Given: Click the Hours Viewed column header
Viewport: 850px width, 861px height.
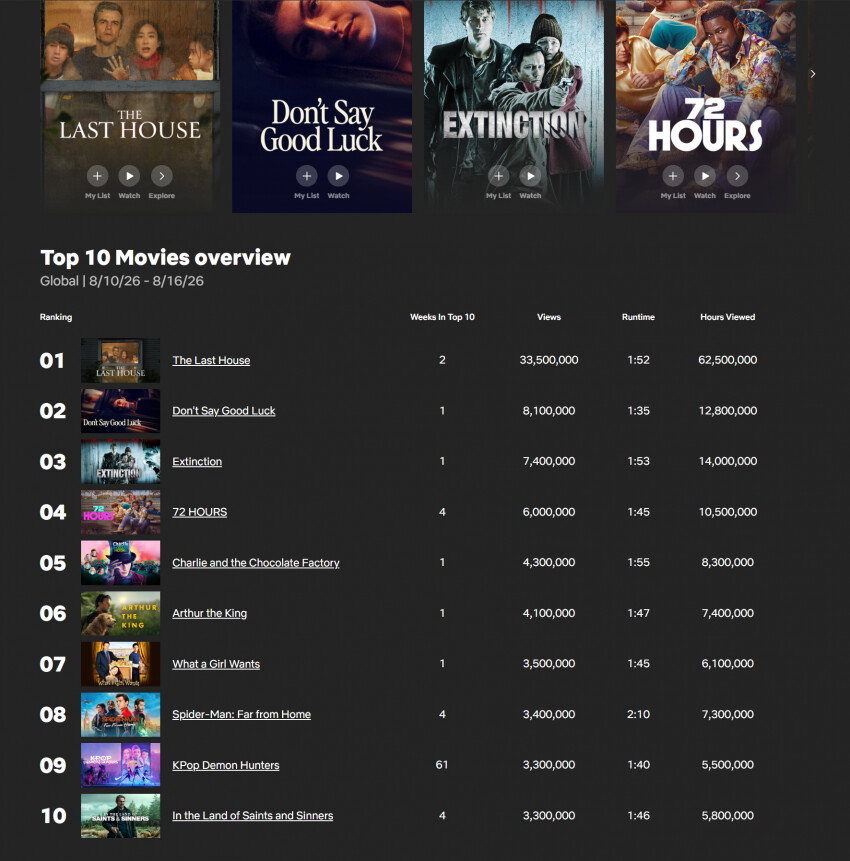Looking at the screenshot, I should pos(728,317).
